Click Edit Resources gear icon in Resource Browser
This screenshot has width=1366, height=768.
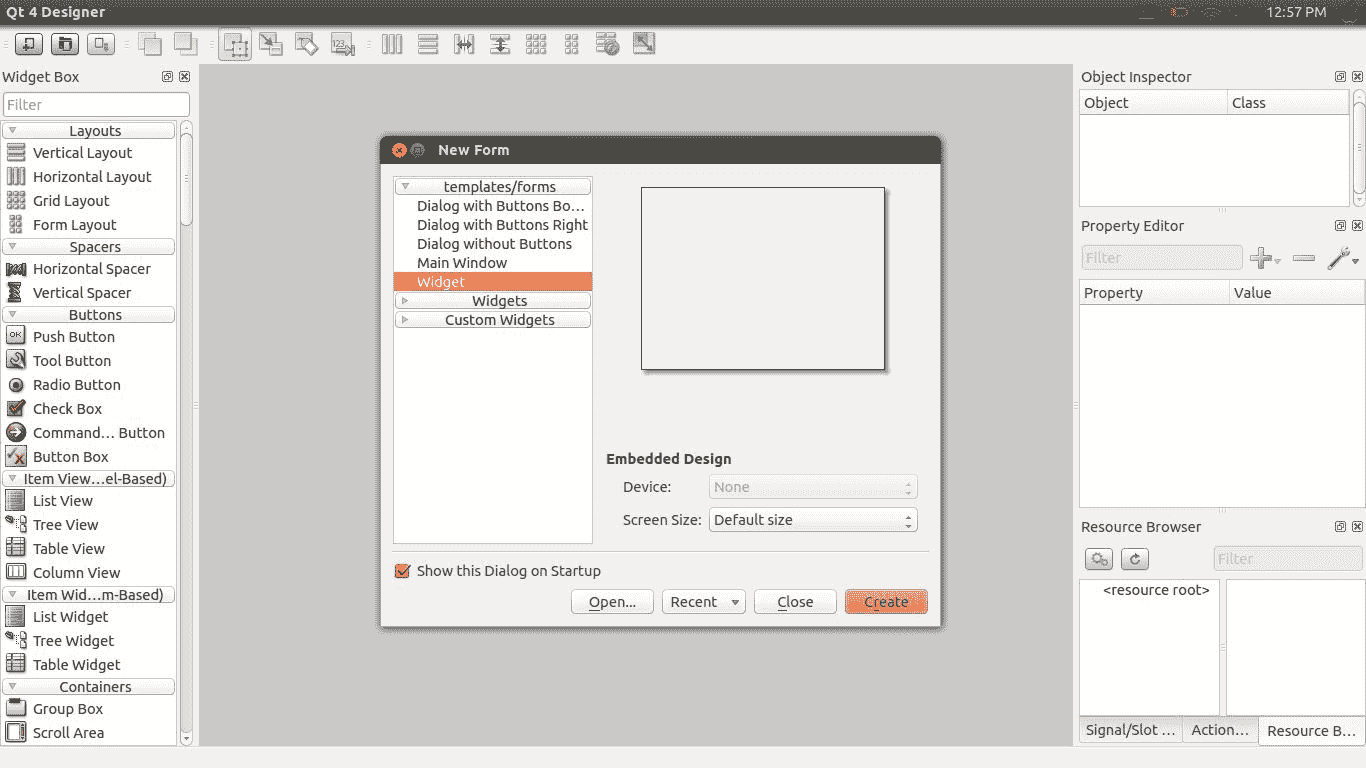[1098, 559]
